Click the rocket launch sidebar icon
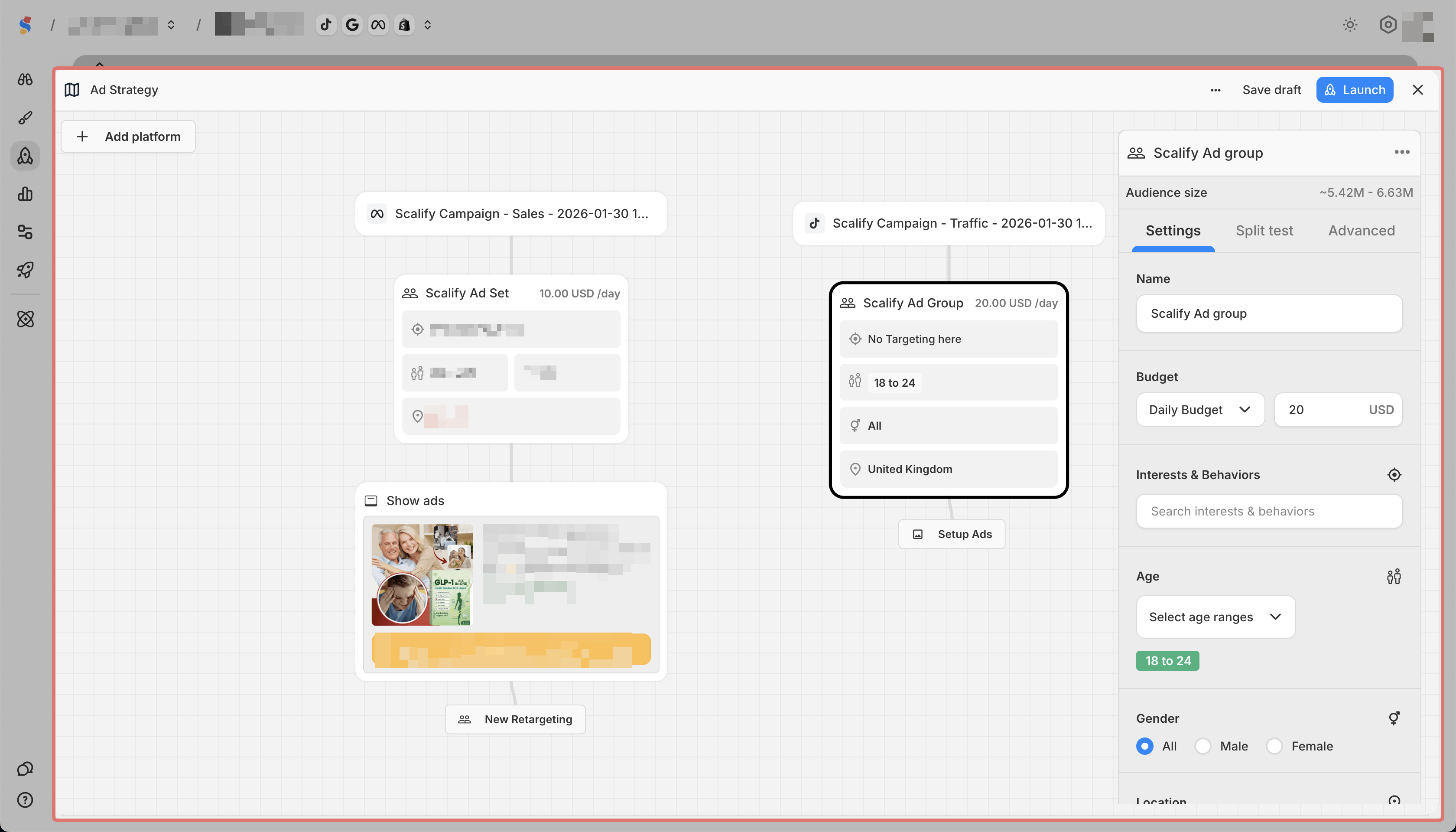The height and width of the screenshot is (832, 1456). click(25, 270)
